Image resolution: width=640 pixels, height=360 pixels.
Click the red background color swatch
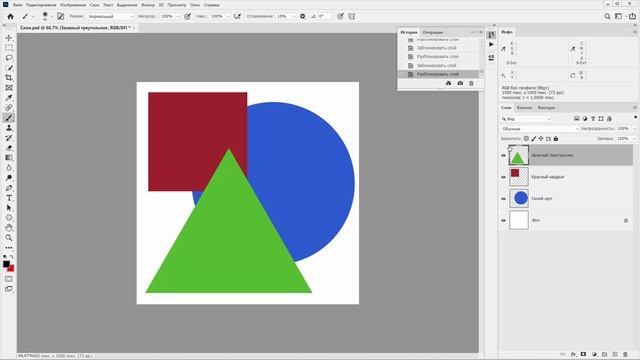coord(11,269)
